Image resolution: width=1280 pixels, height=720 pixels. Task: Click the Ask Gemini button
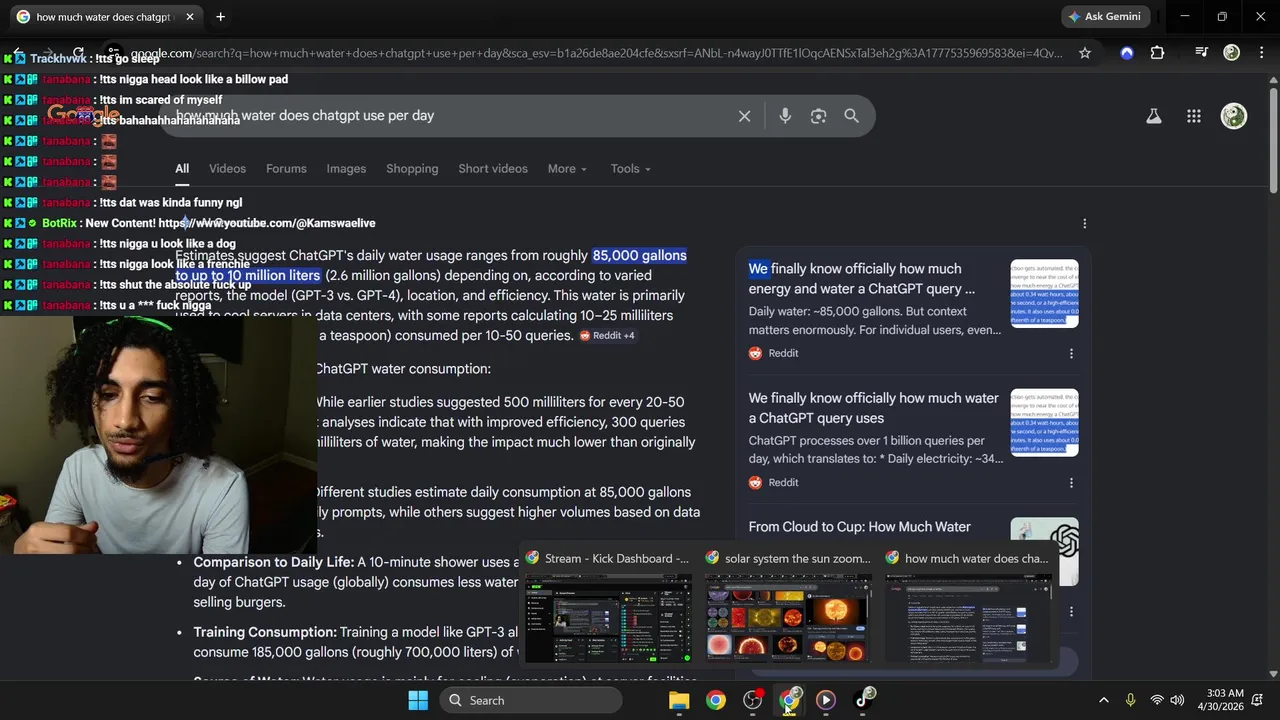tap(1104, 17)
